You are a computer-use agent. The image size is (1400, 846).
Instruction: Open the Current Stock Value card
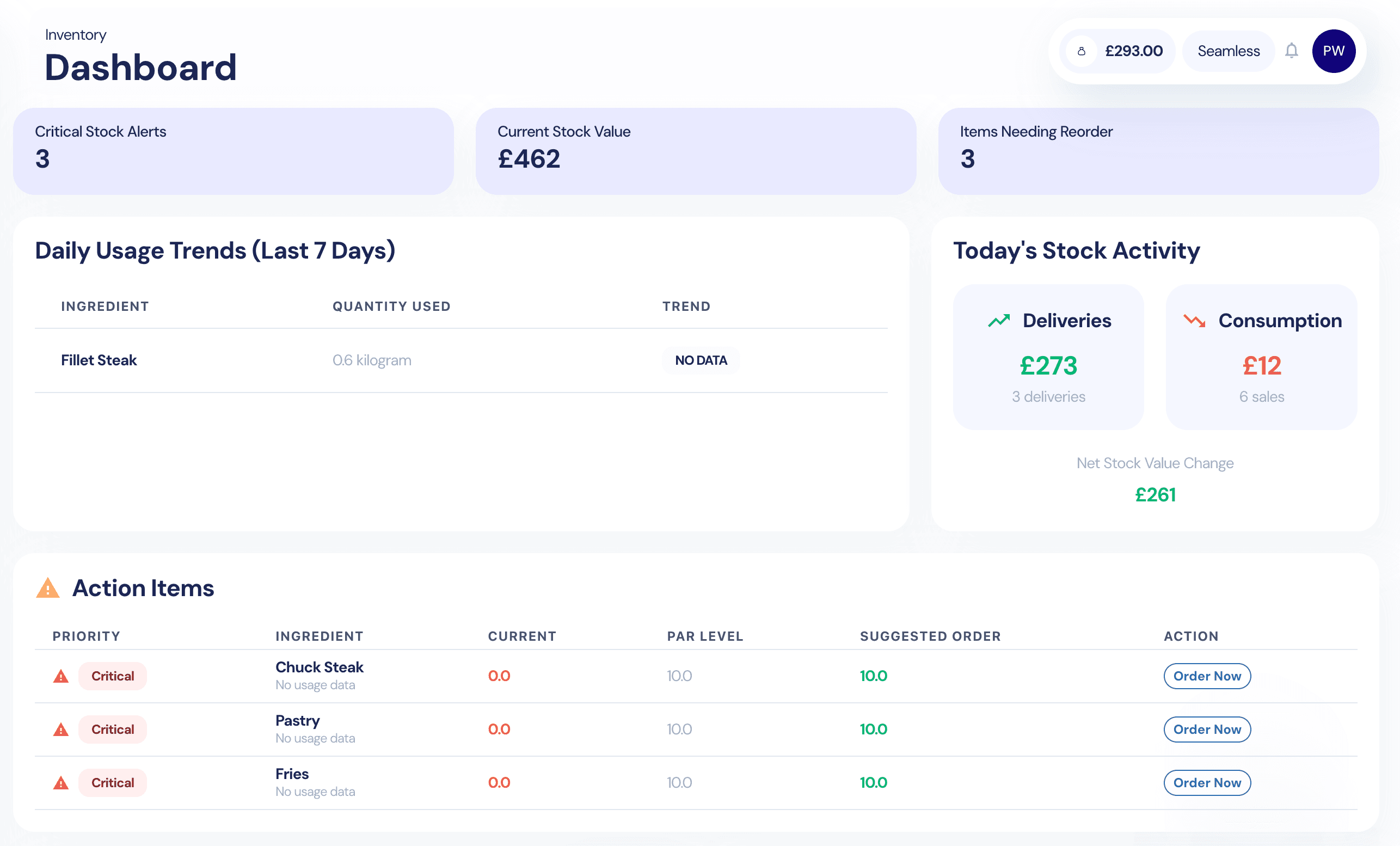click(696, 151)
